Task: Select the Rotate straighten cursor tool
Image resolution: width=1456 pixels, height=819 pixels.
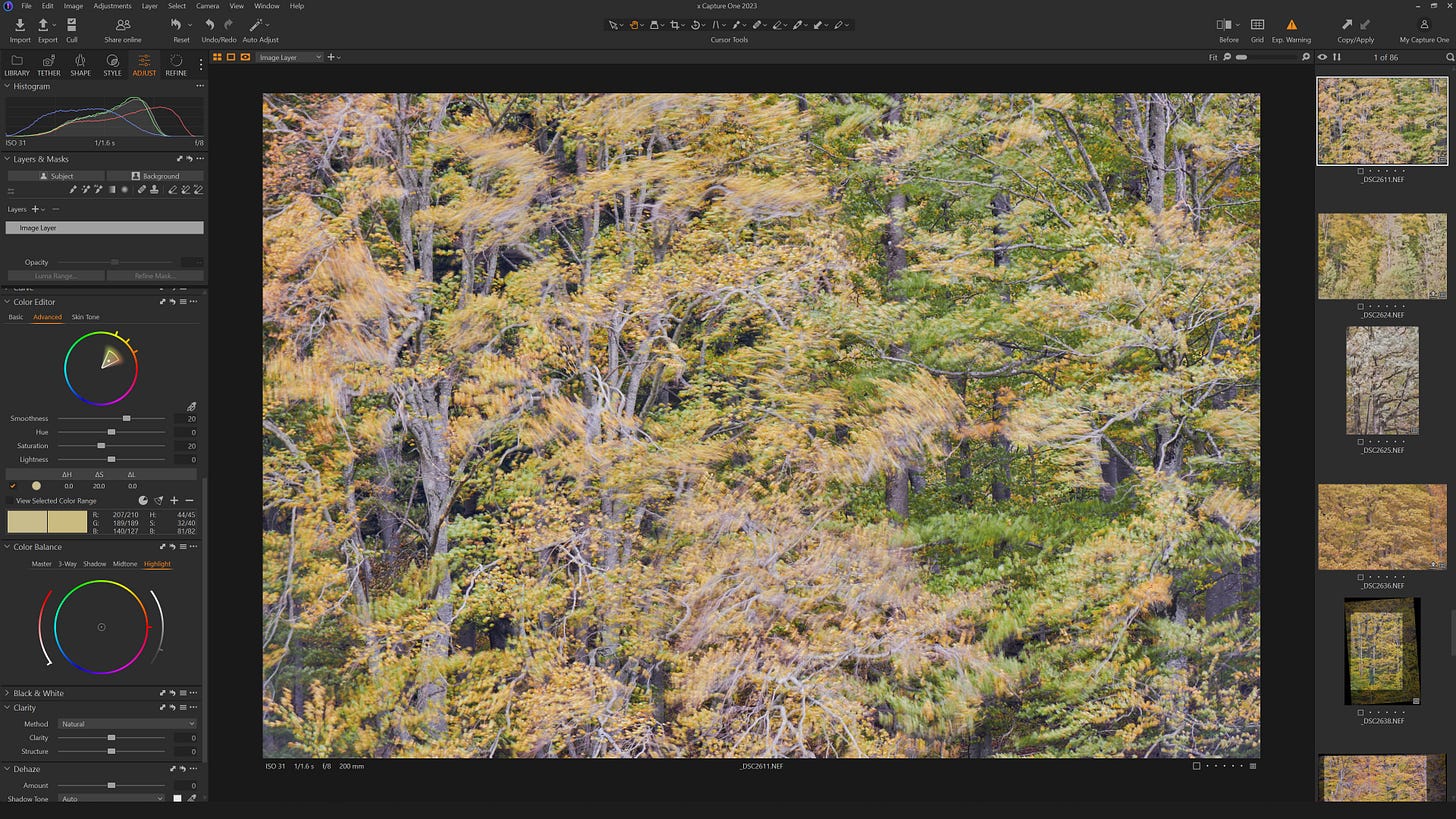Action: point(696,25)
